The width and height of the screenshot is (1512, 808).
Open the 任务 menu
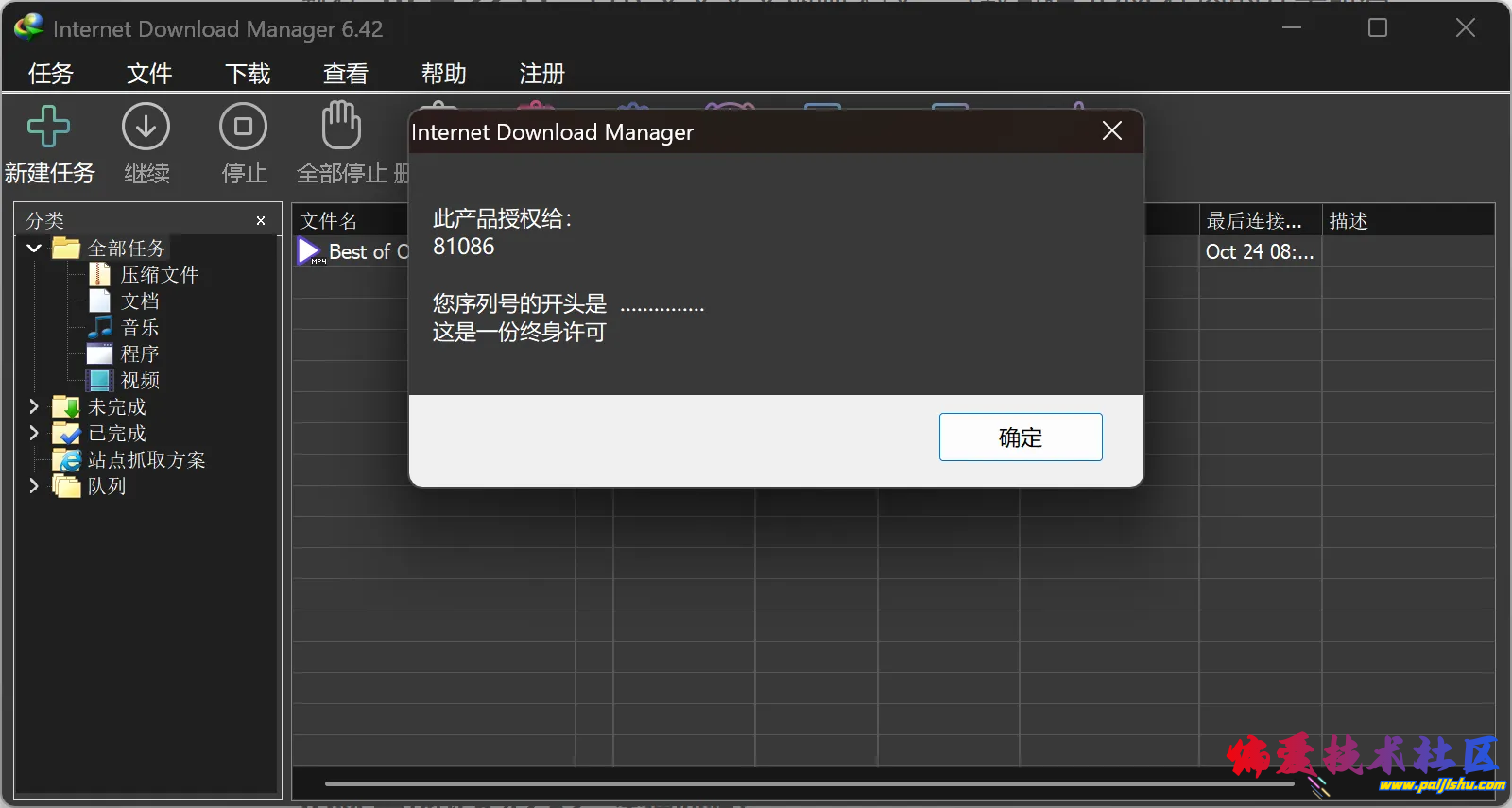(51, 74)
